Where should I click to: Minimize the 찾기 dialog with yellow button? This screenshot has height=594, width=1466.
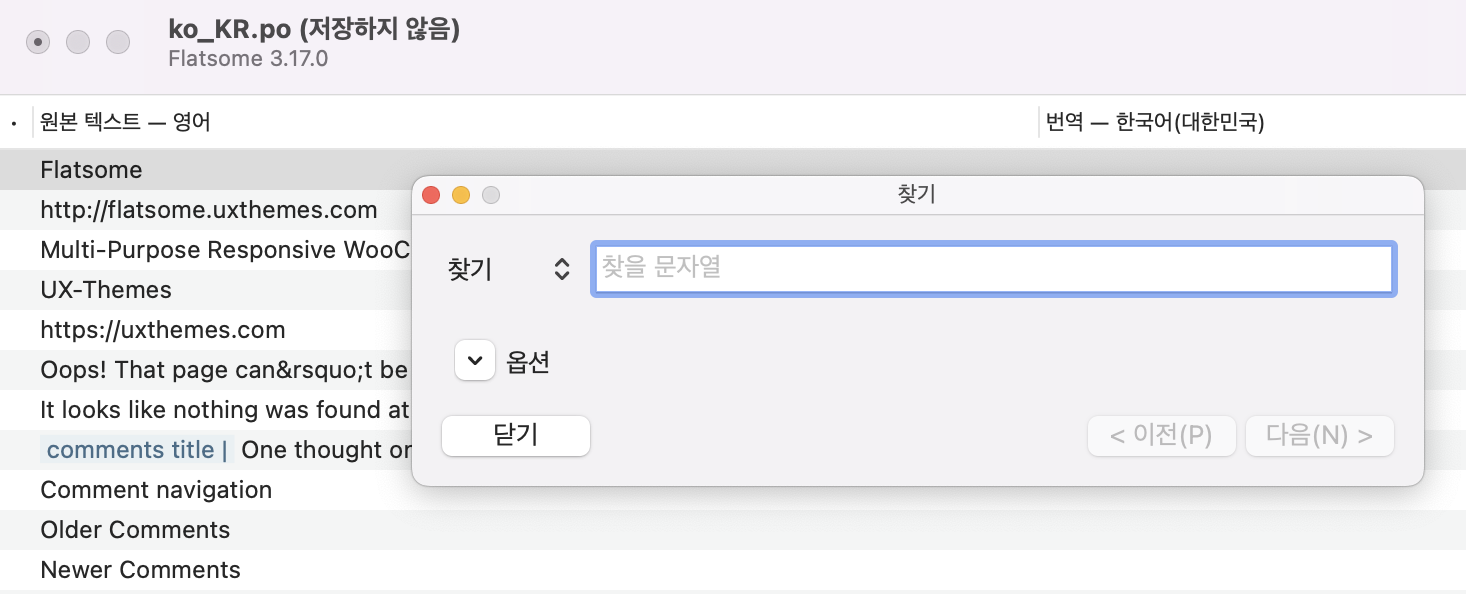(x=461, y=195)
